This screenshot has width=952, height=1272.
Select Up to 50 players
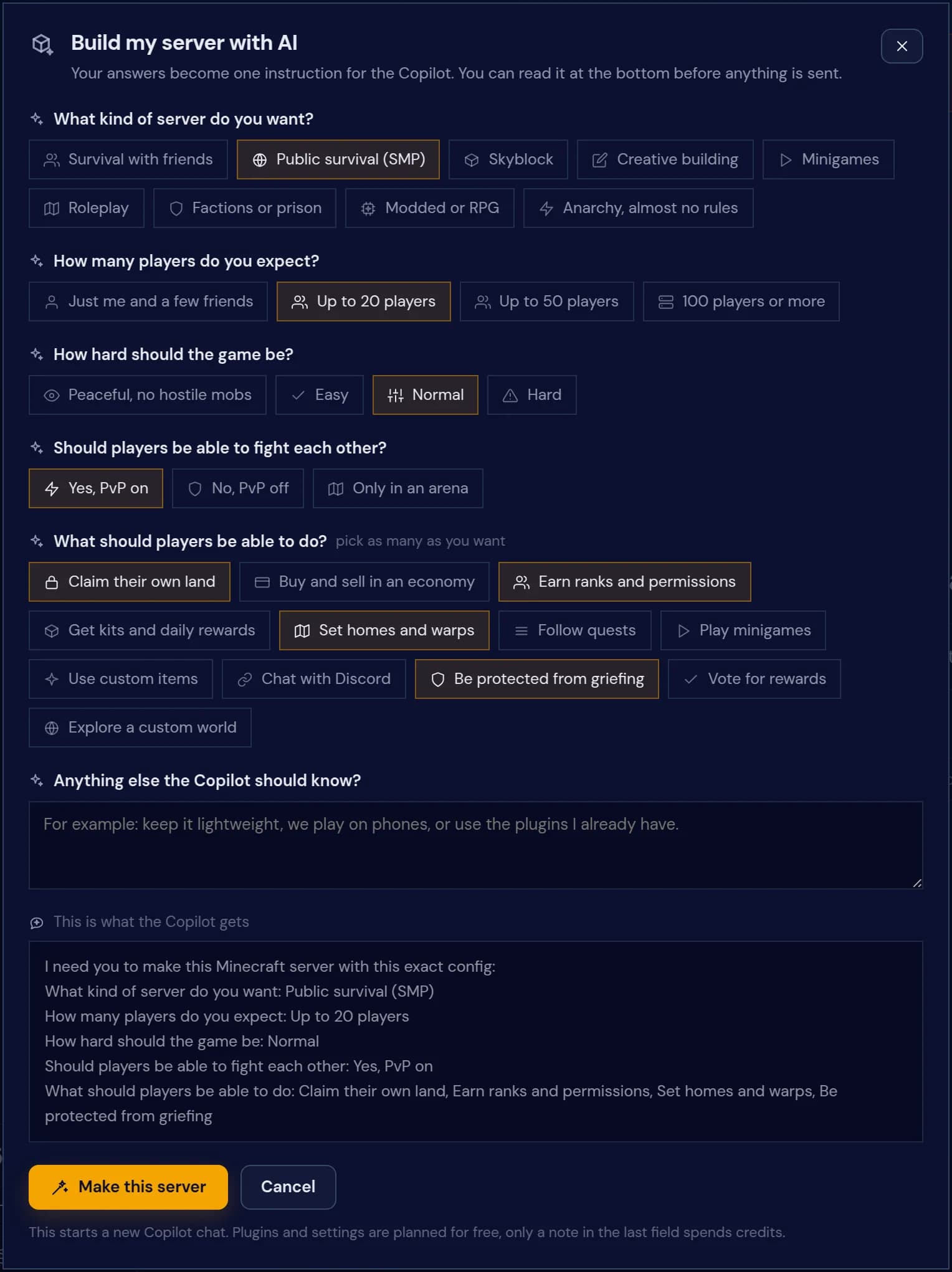[x=547, y=301]
